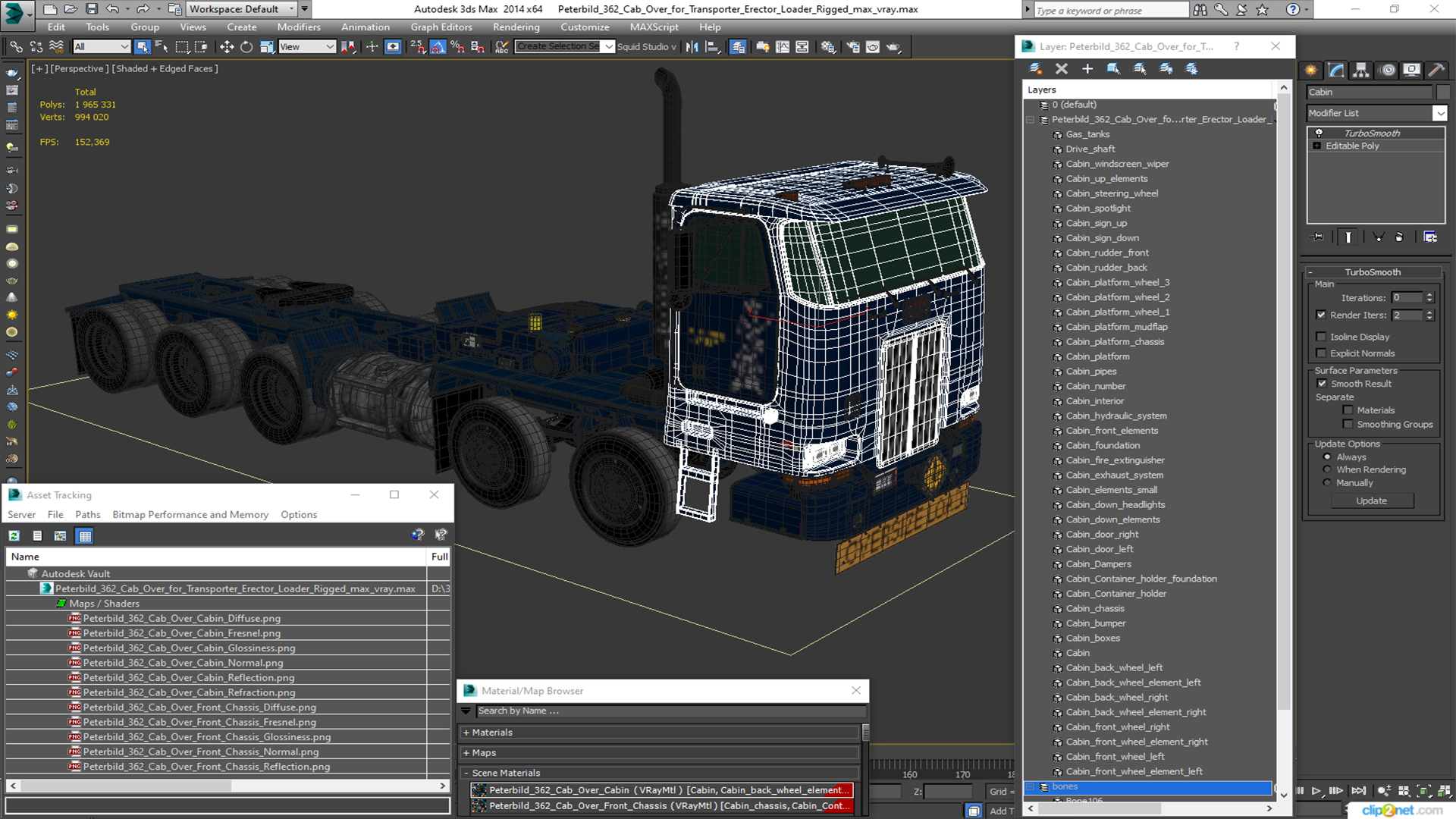Open Bitmap Performance and Memory menu
The height and width of the screenshot is (819, 1456).
pyautogui.click(x=190, y=514)
